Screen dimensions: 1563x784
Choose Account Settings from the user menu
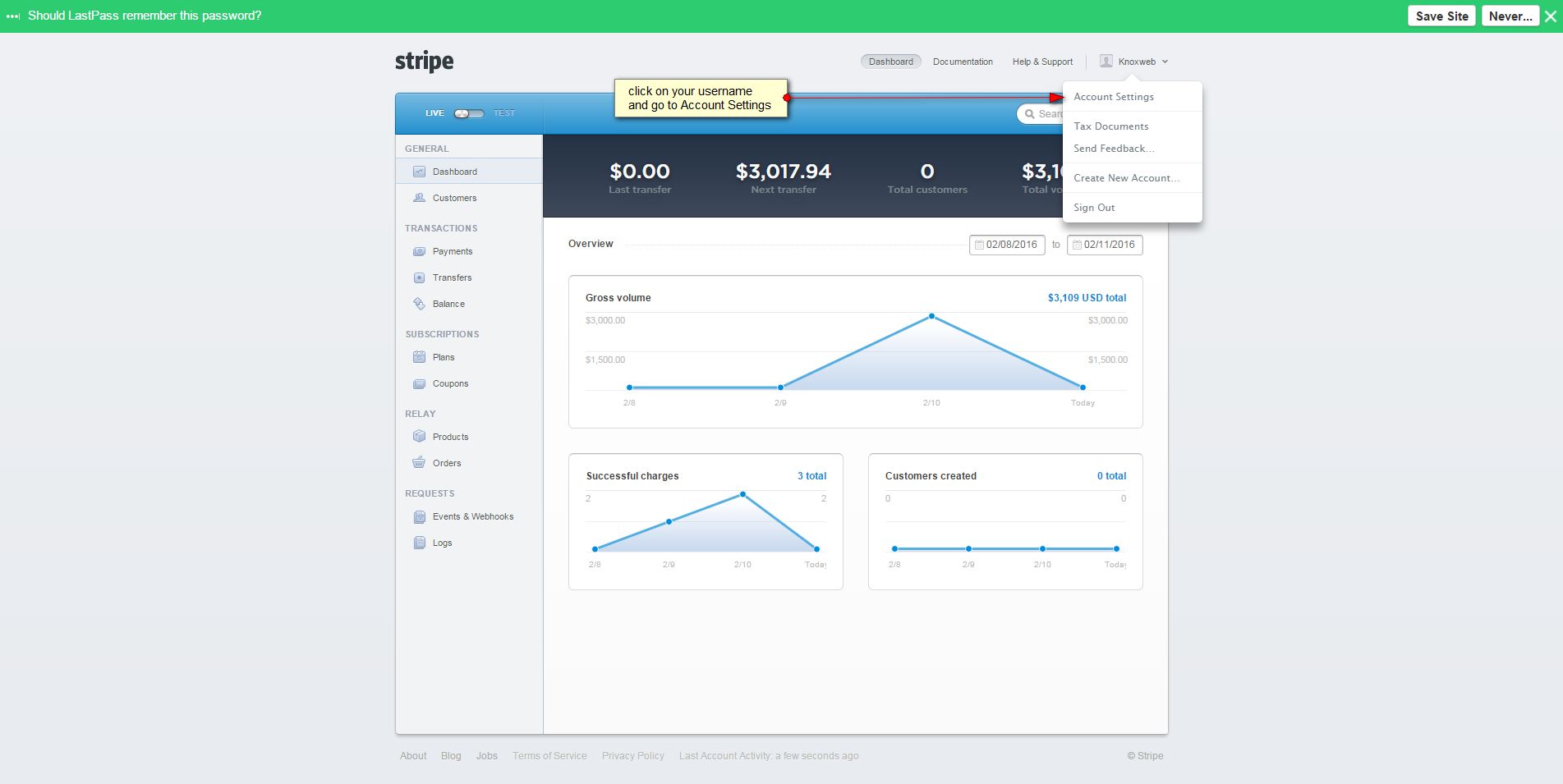coord(1114,97)
